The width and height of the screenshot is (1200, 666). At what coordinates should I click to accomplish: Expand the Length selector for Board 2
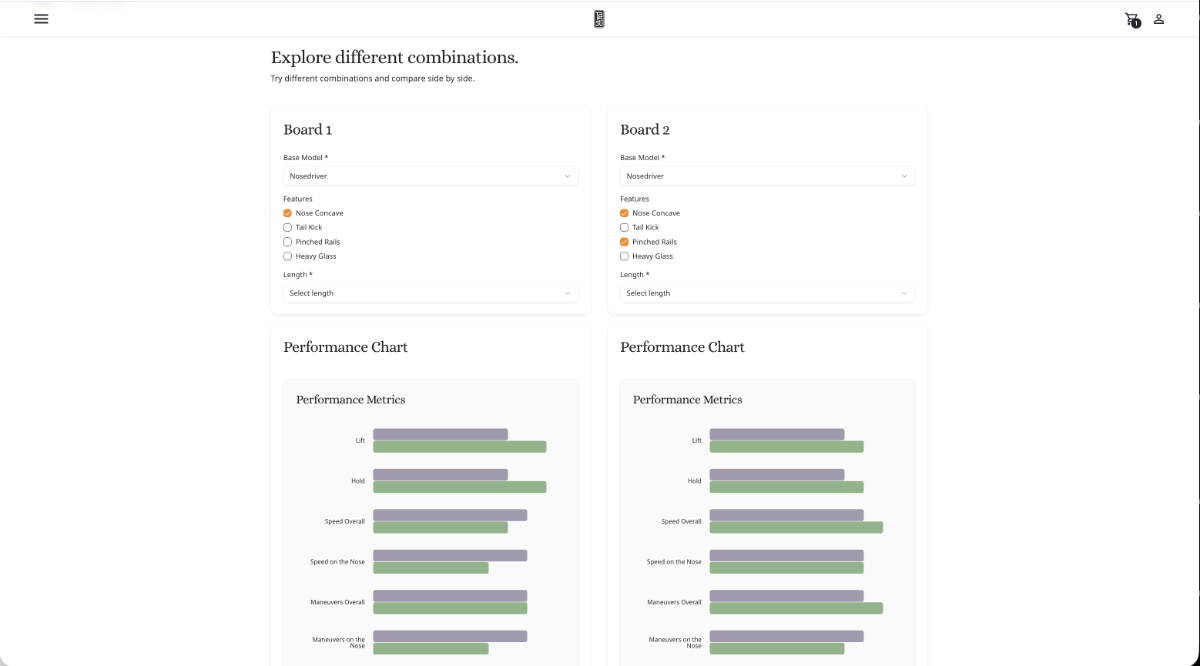tap(767, 293)
